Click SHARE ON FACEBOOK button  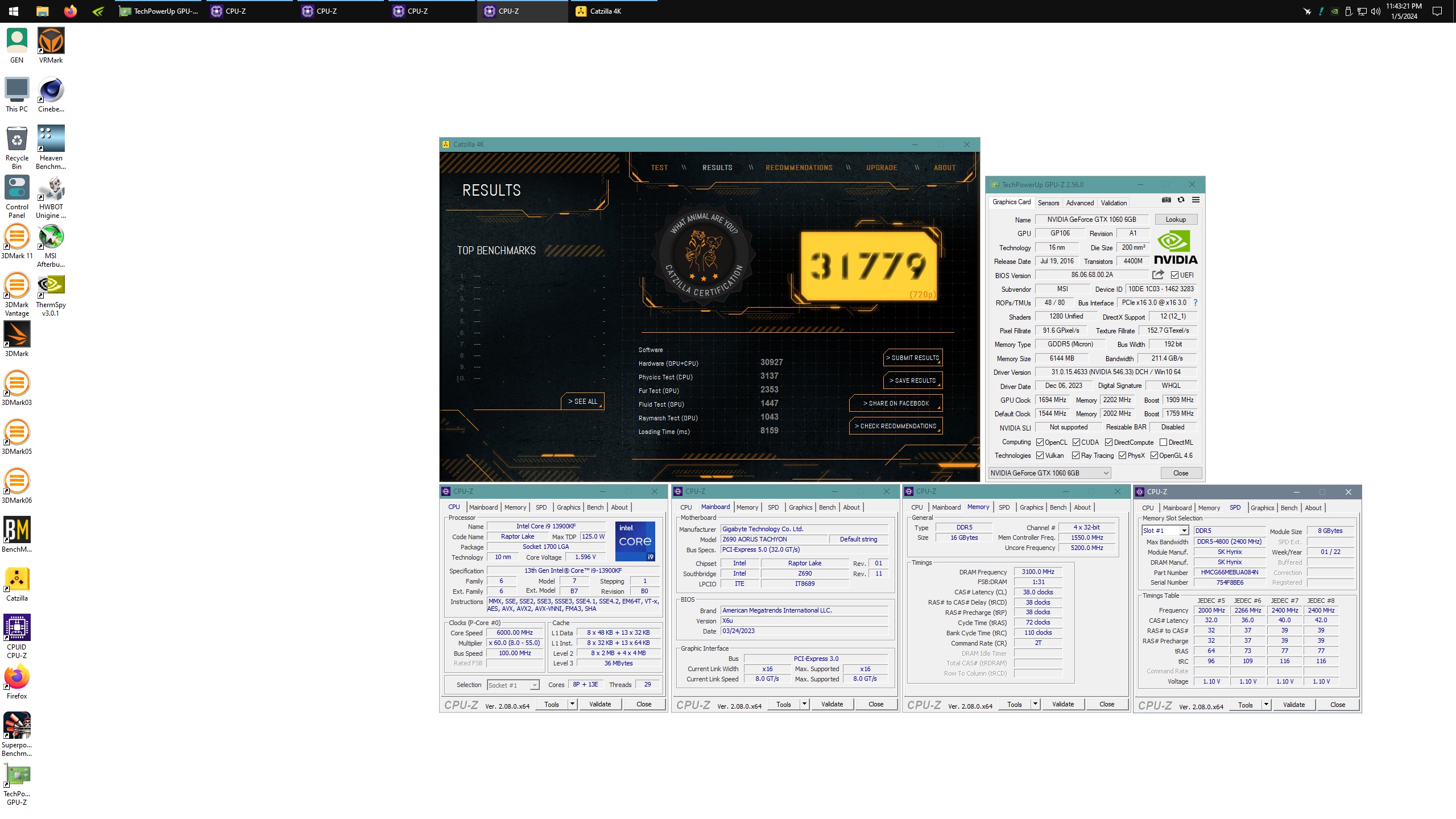[896, 403]
